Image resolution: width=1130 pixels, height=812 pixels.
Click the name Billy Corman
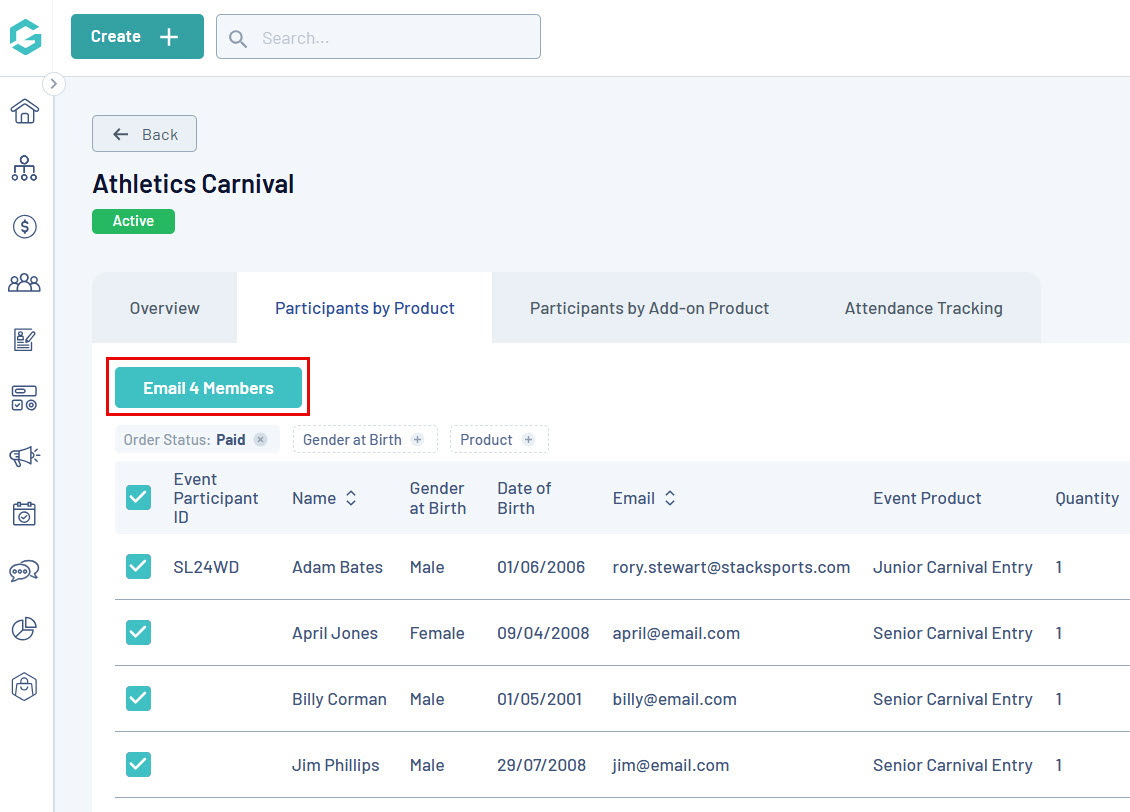pos(339,700)
